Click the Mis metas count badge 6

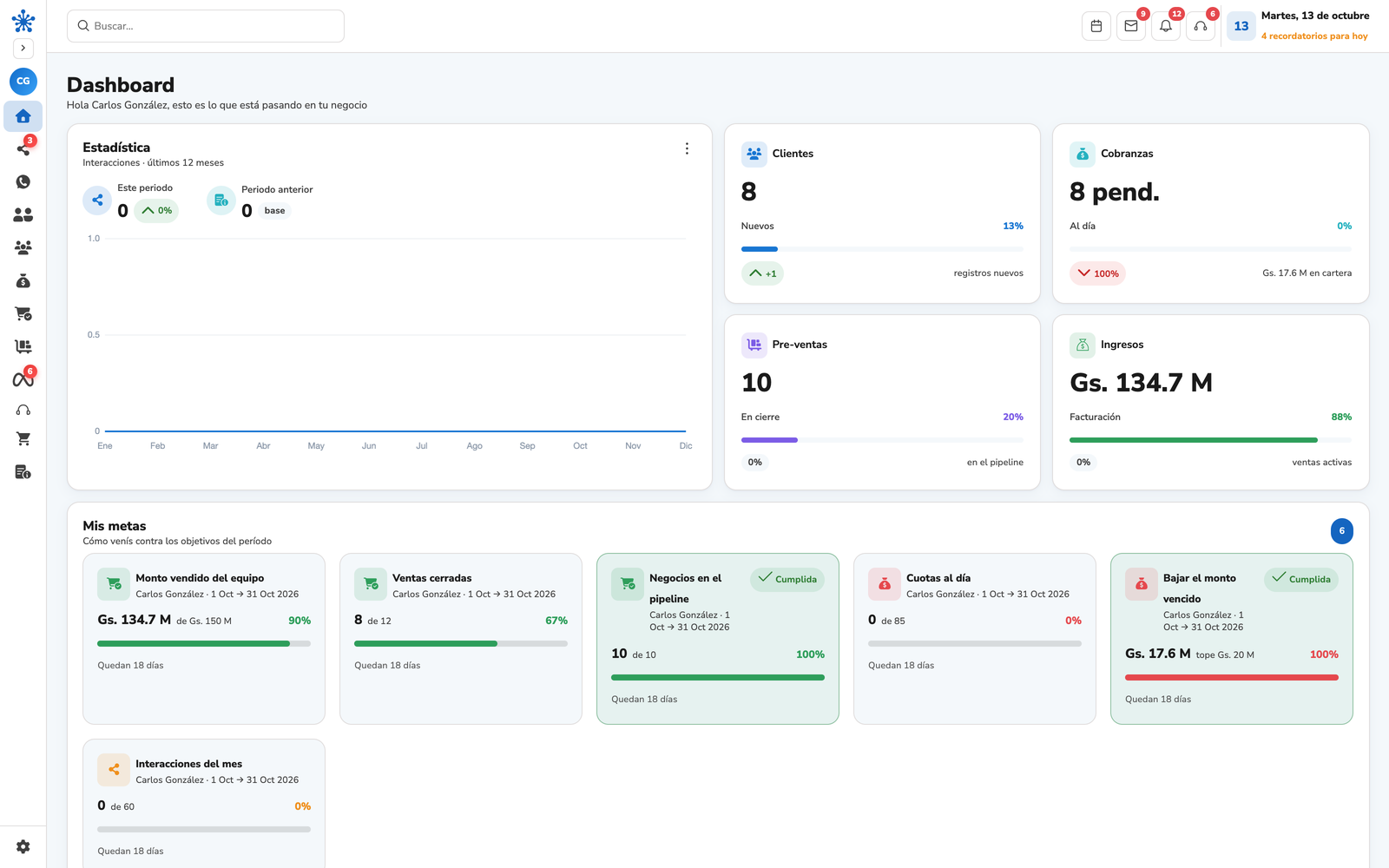coord(1342,531)
